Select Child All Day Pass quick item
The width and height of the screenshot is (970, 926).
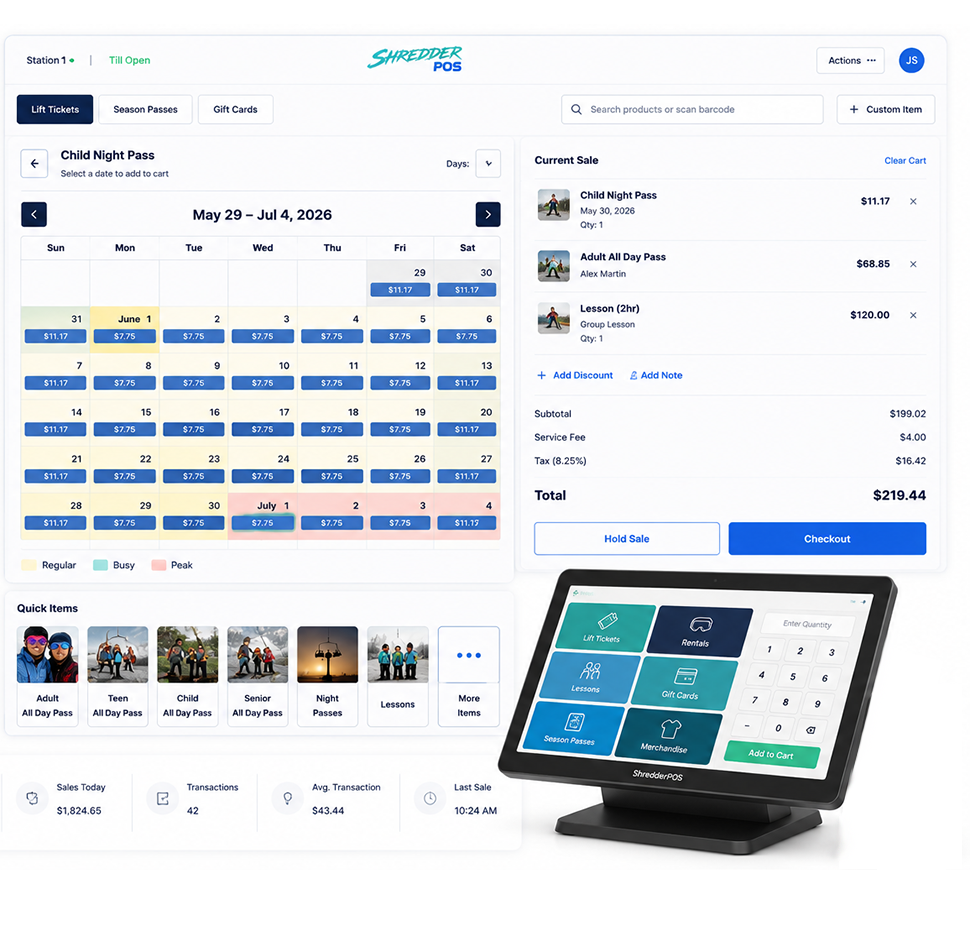point(187,676)
